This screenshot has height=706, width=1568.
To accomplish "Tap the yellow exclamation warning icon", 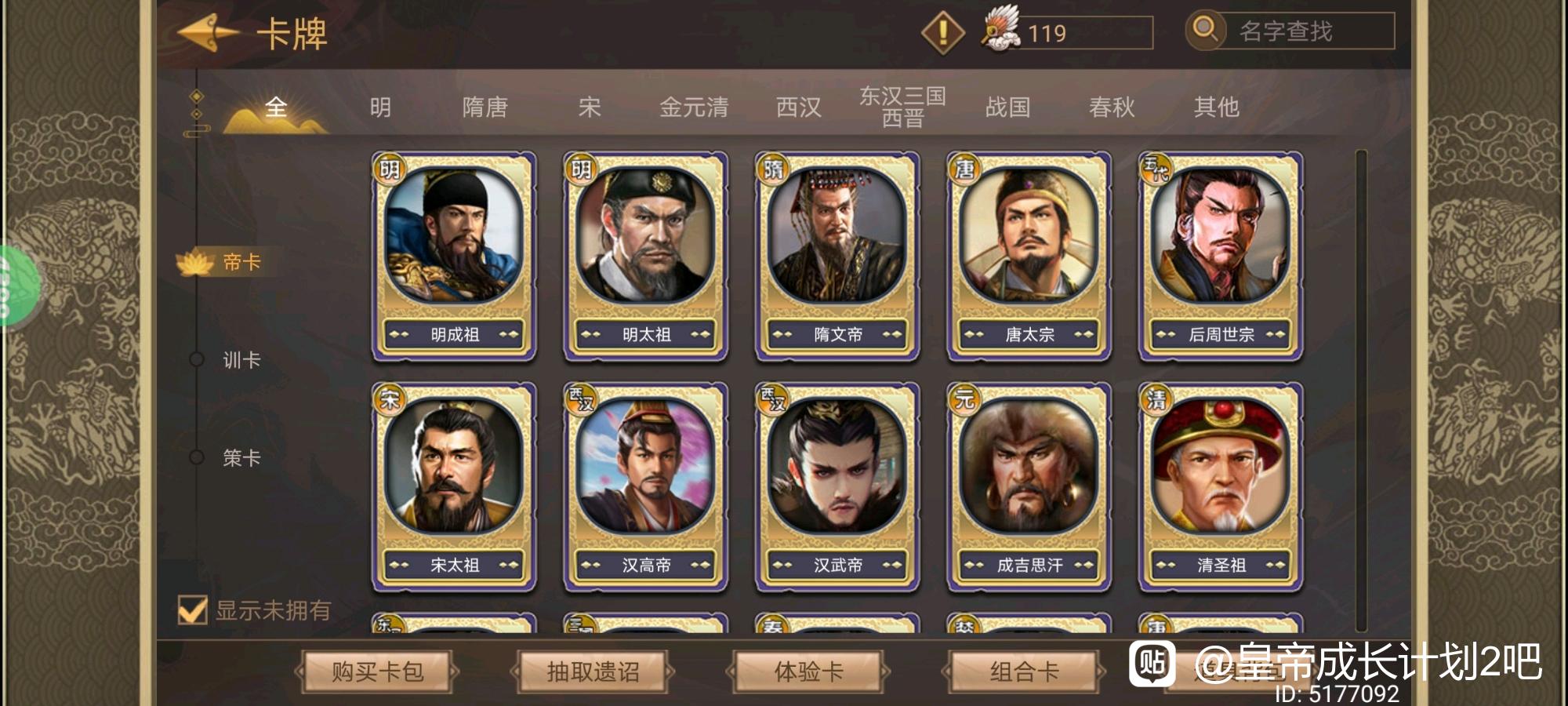I will (942, 33).
